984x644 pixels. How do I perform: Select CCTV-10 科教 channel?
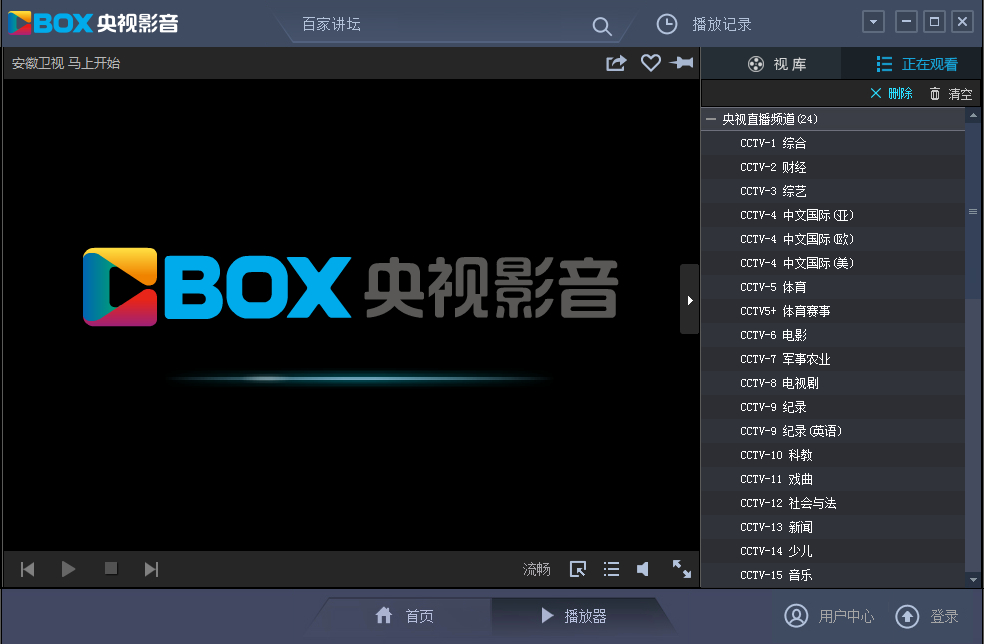[x=833, y=455]
